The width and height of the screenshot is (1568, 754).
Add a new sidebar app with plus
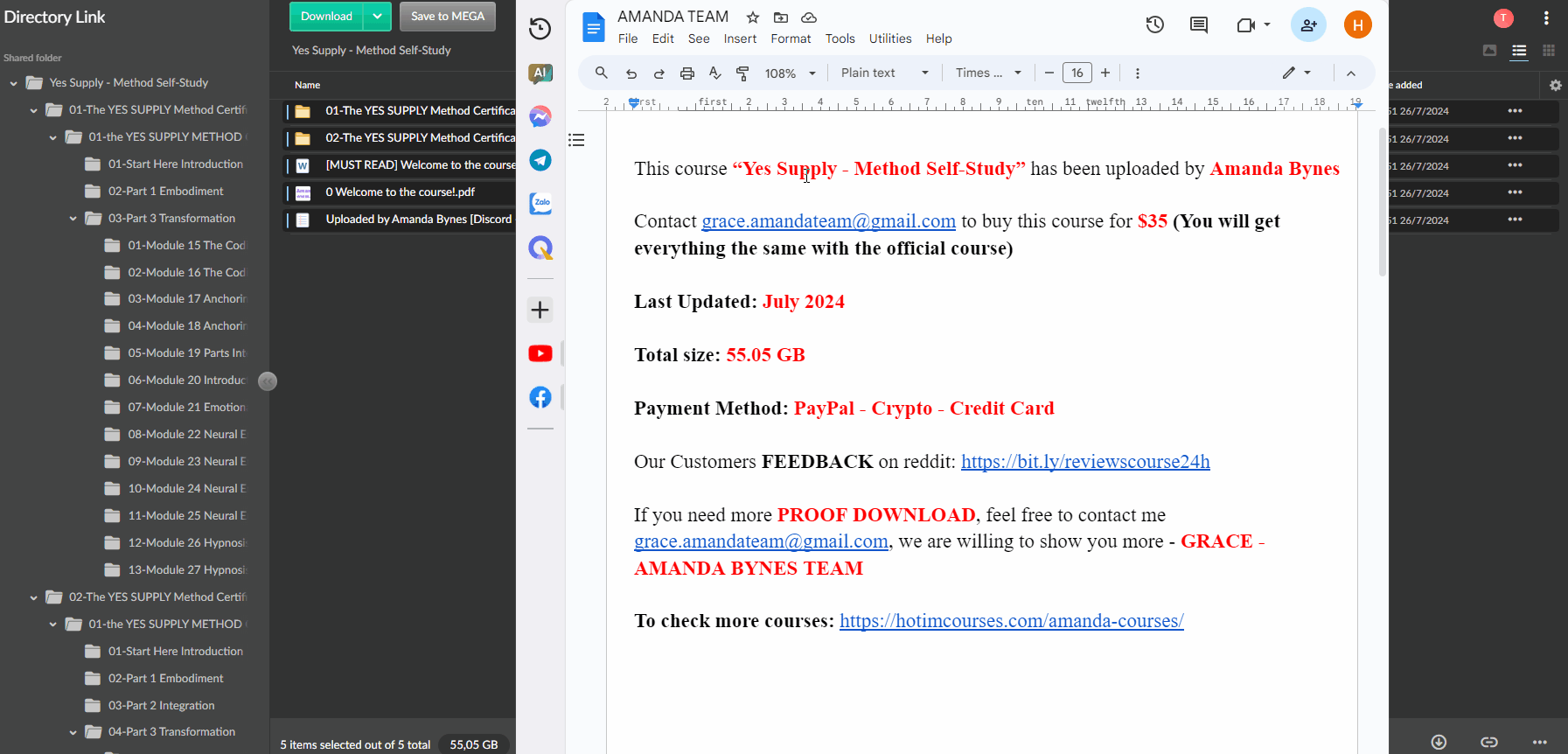(540, 310)
